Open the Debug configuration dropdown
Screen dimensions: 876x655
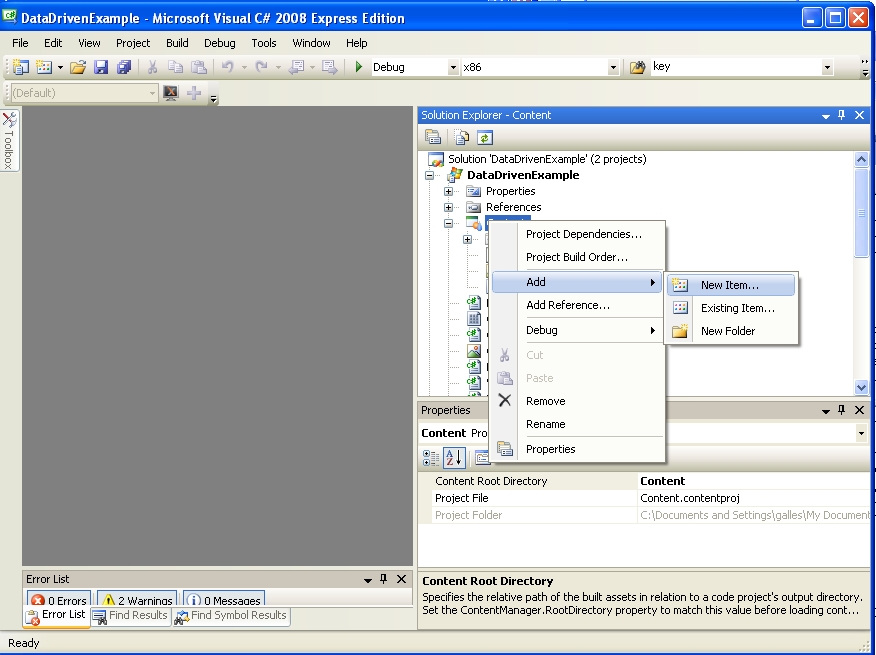pyautogui.click(x=453, y=68)
